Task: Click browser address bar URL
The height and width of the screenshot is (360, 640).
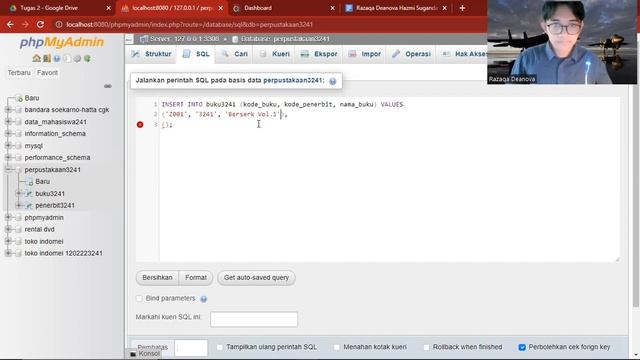Action: (x=190, y=24)
